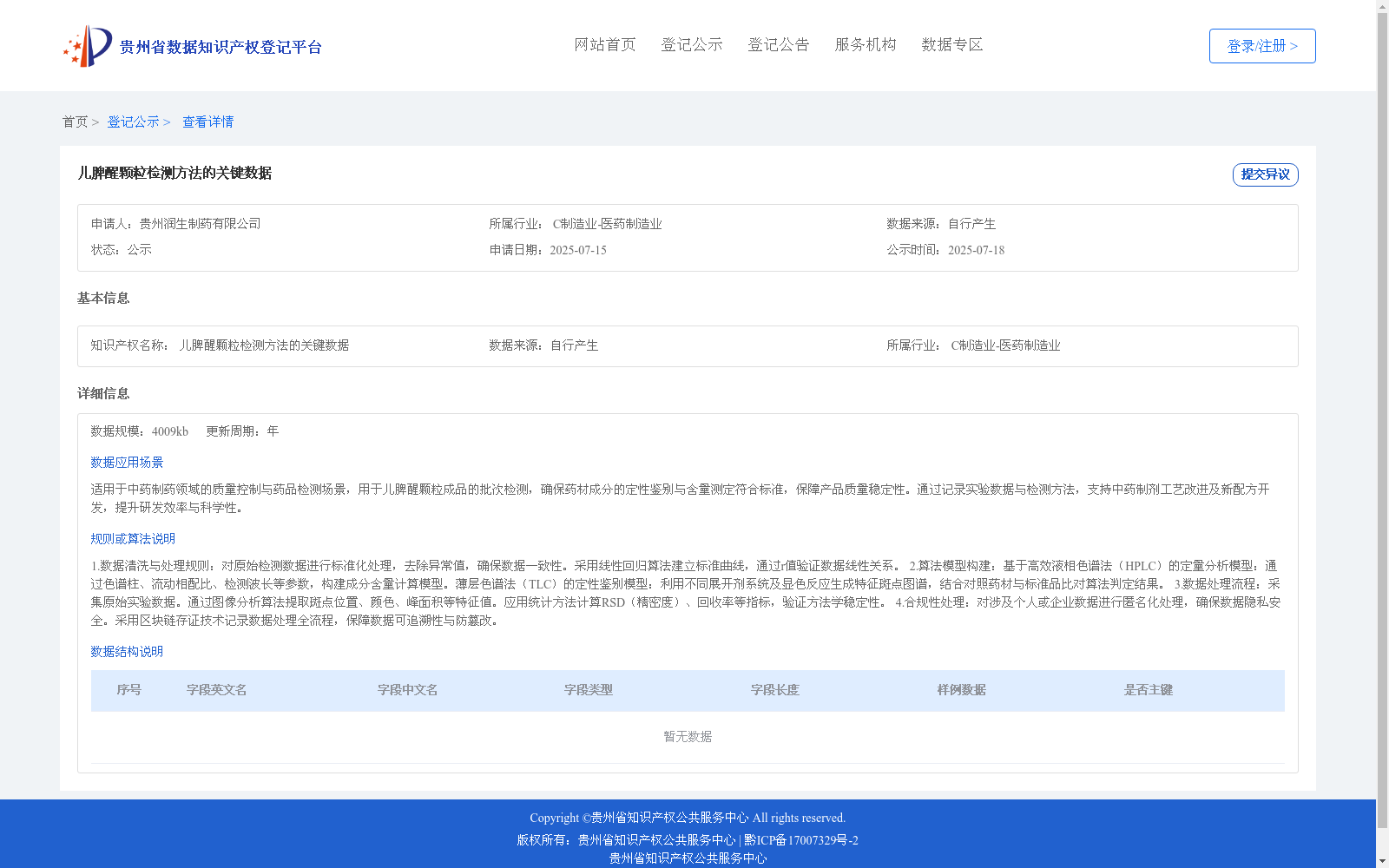1389x868 pixels.
Task: Click the 详细信息 section heading
Action: click(103, 393)
